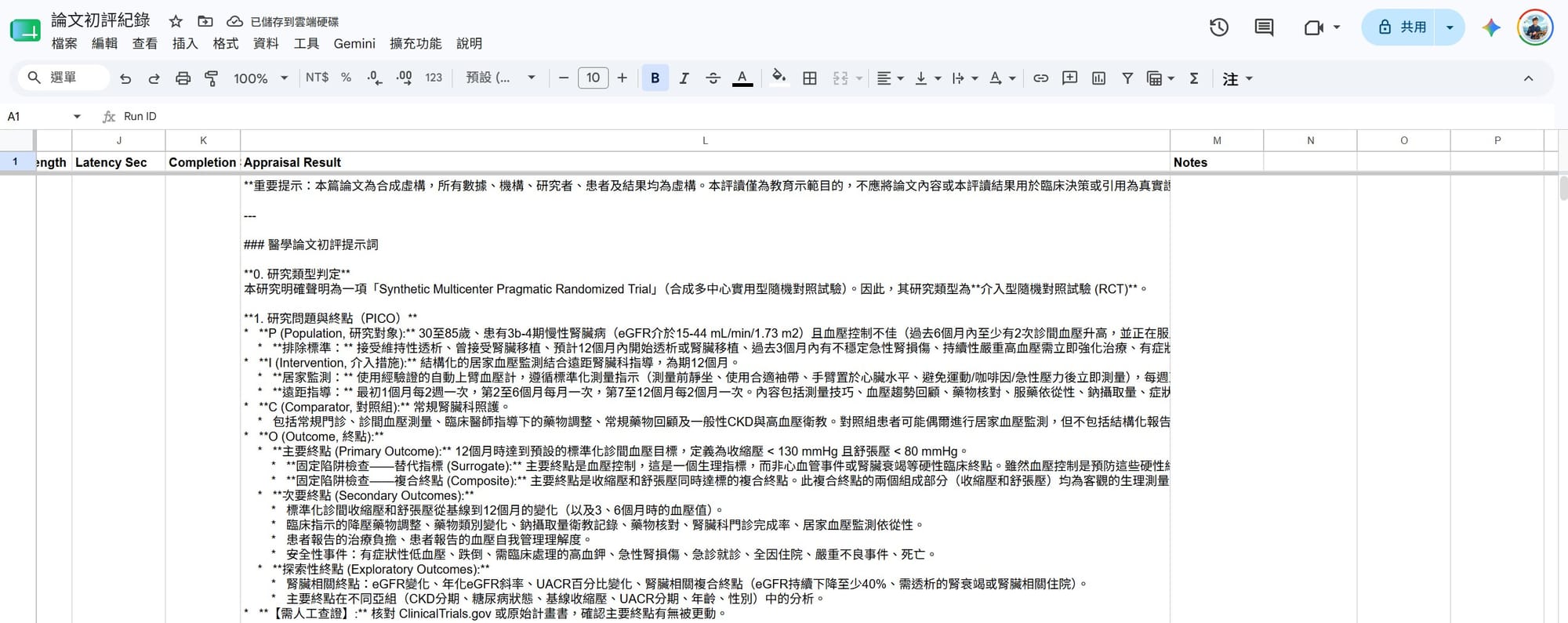
Task: Open the functions sigma menu
Action: (x=1194, y=78)
